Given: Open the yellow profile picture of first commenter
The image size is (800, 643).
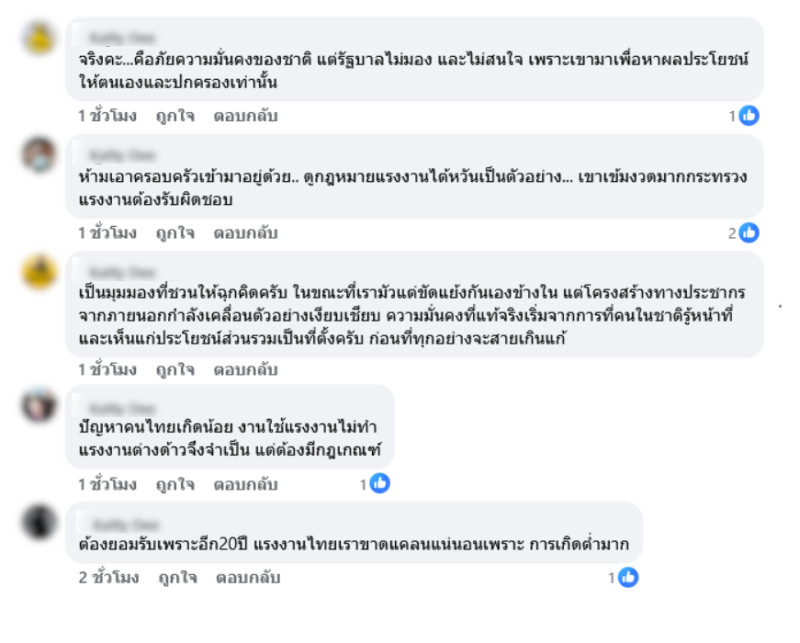Looking at the screenshot, I should [41, 38].
